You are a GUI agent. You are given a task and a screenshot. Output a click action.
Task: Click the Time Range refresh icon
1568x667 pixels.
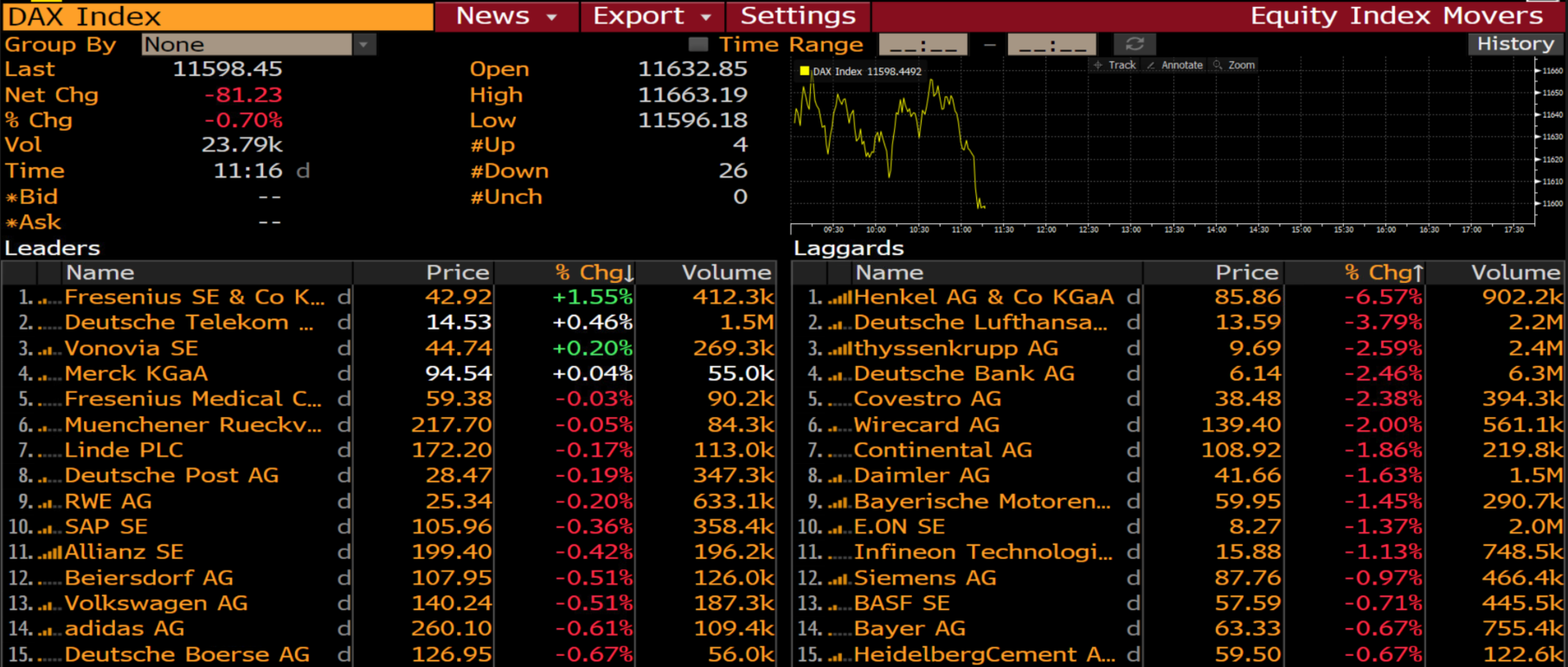tap(1134, 44)
